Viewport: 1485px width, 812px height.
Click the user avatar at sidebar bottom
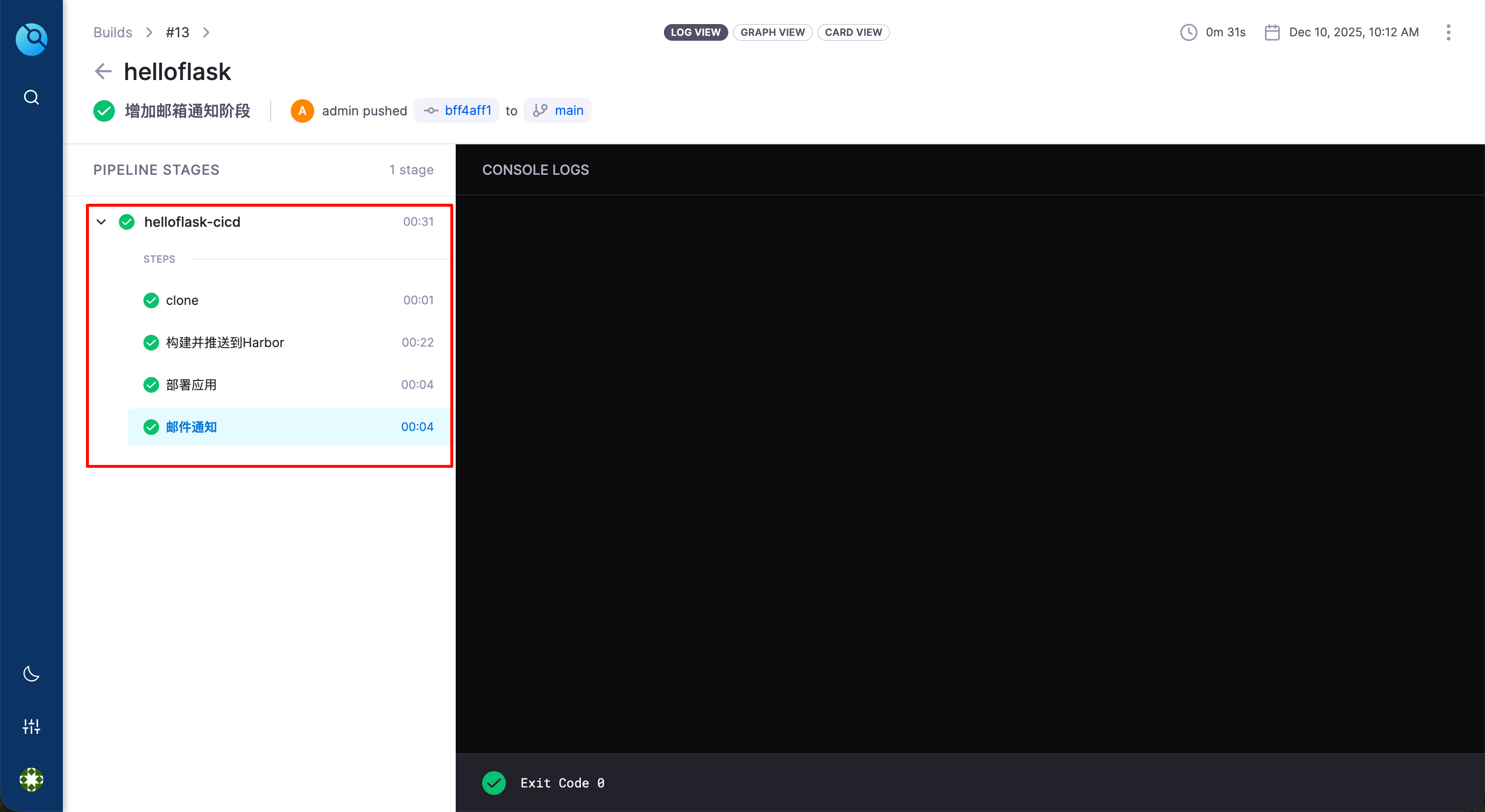tap(31, 779)
